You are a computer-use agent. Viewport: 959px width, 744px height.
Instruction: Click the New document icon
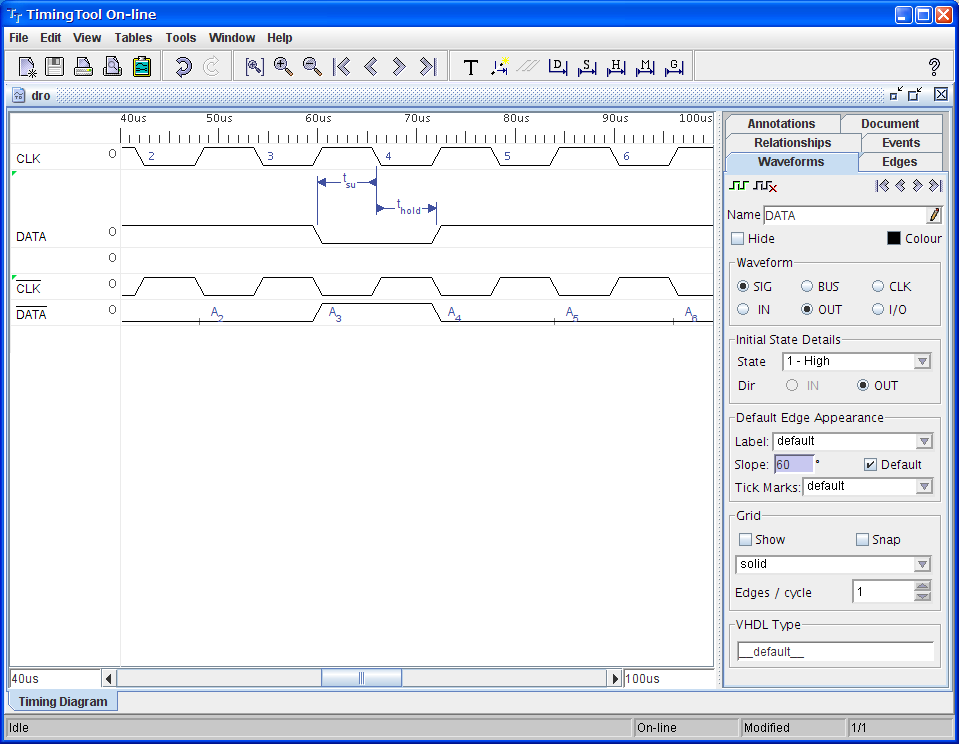point(27,67)
